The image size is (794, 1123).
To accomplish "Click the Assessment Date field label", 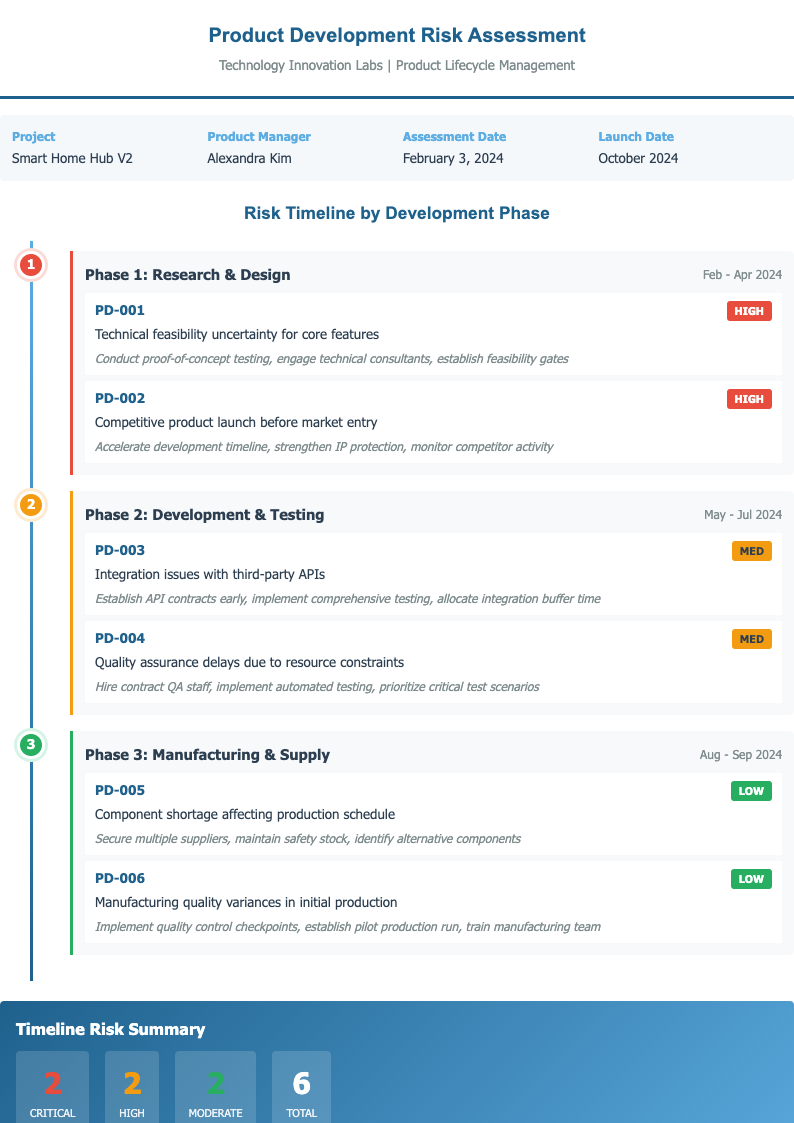I will click(455, 136).
